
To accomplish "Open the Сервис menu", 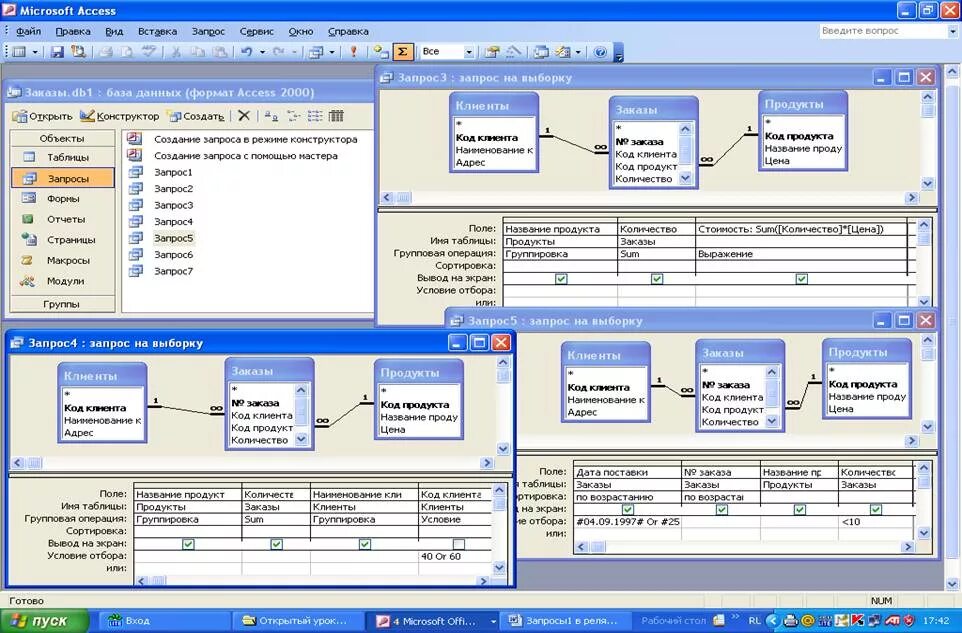I will coord(256,31).
